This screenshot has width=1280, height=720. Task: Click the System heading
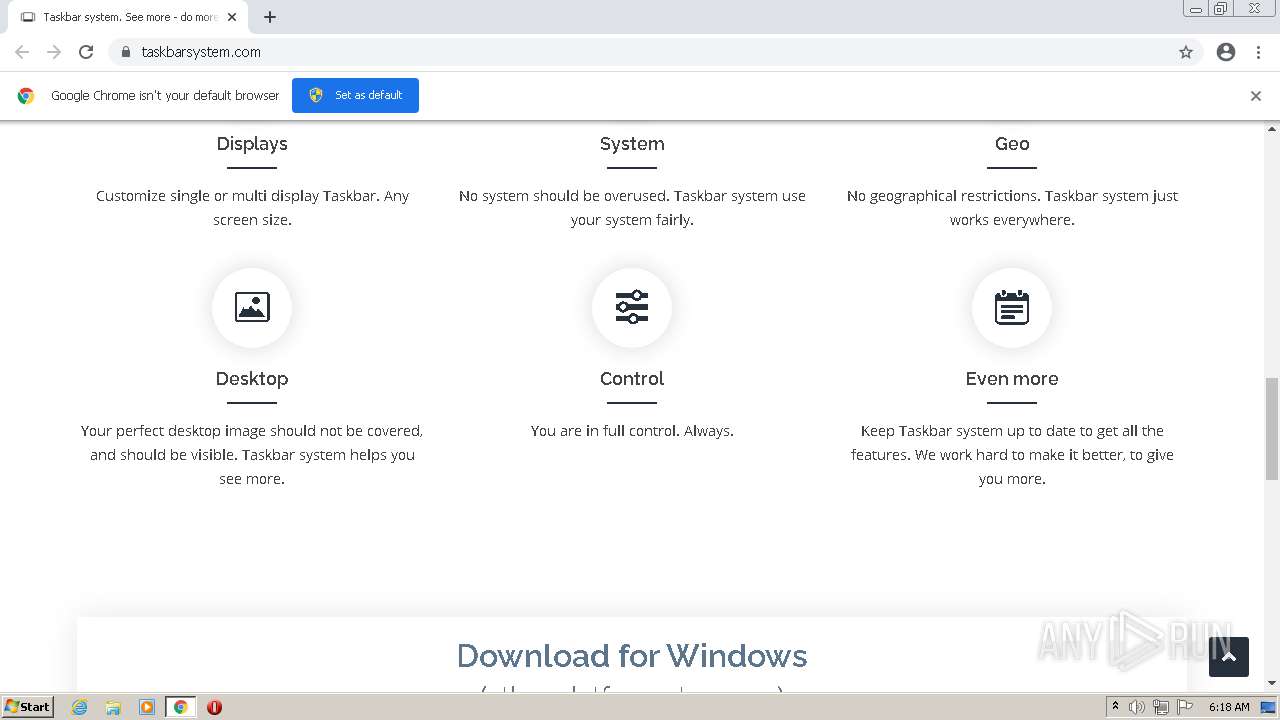pyautogui.click(x=632, y=144)
